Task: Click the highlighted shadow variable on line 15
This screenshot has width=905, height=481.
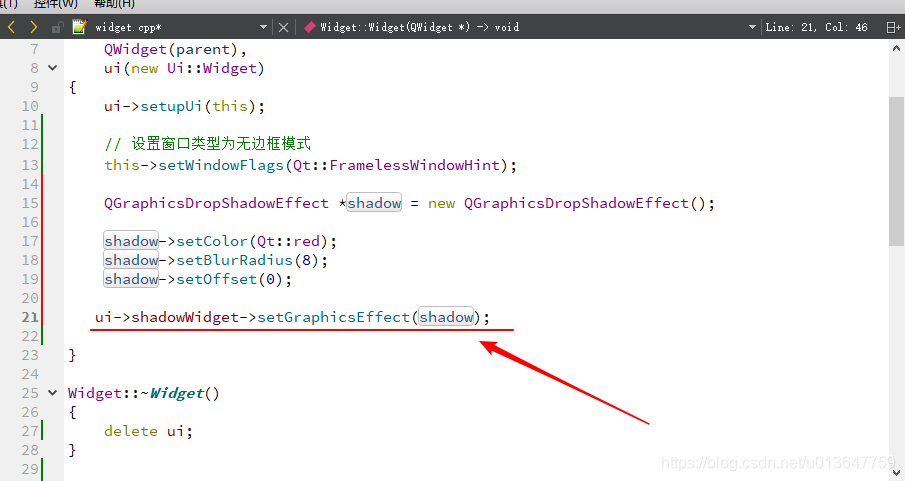Action: coord(374,203)
